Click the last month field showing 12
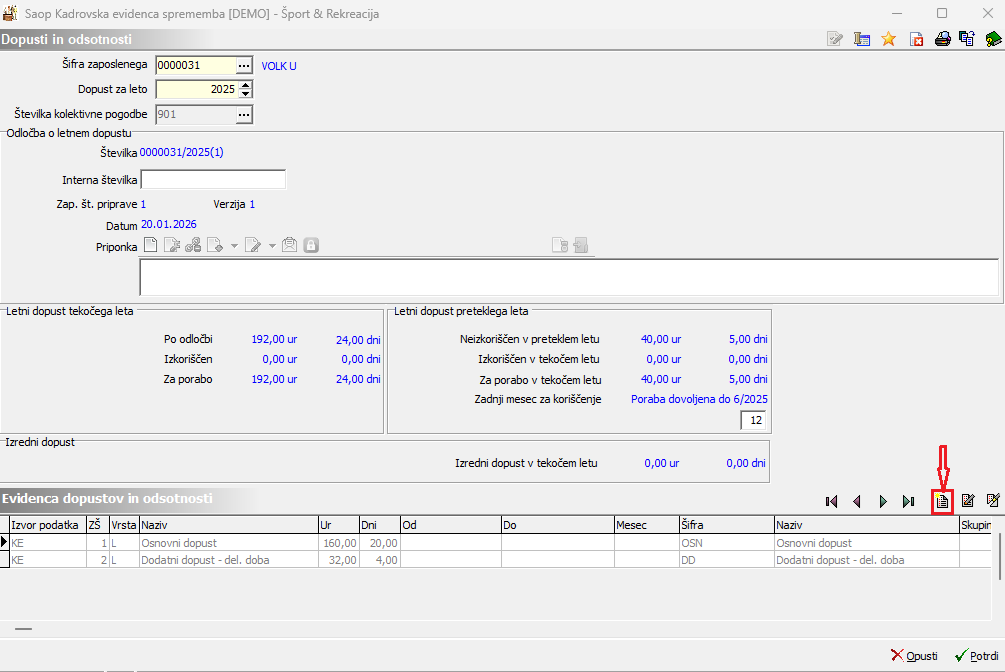This screenshot has width=1005, height=672. 752,421
